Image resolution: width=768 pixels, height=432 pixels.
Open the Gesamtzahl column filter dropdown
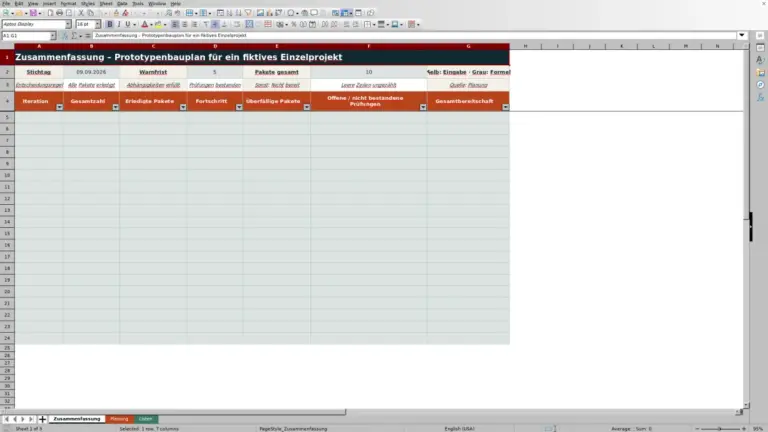coord(116,107)
